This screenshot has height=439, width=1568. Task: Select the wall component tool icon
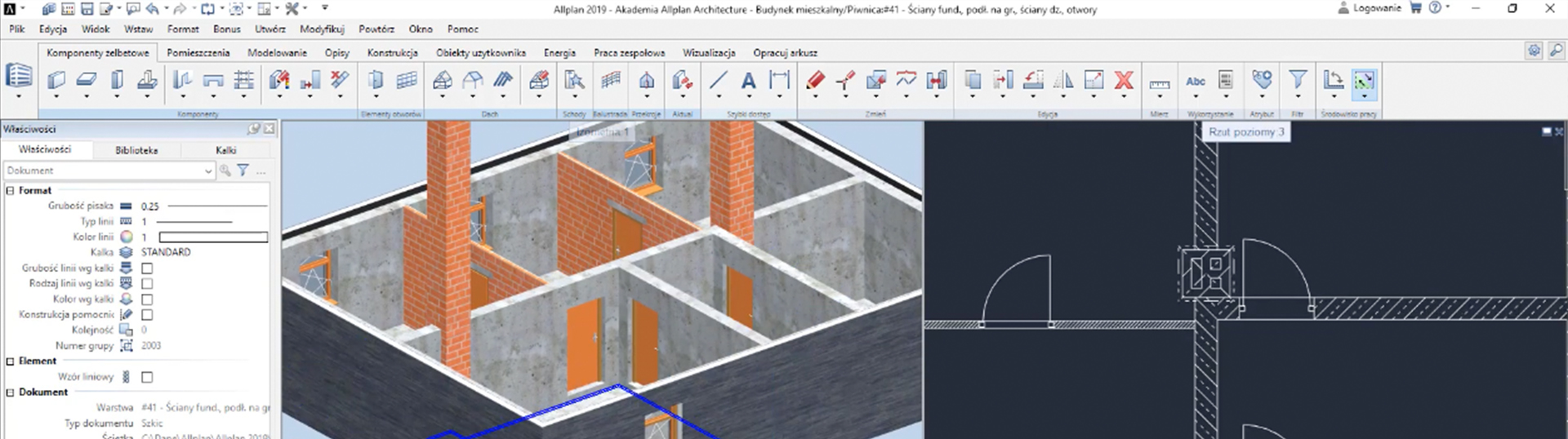tap(56, 80)
